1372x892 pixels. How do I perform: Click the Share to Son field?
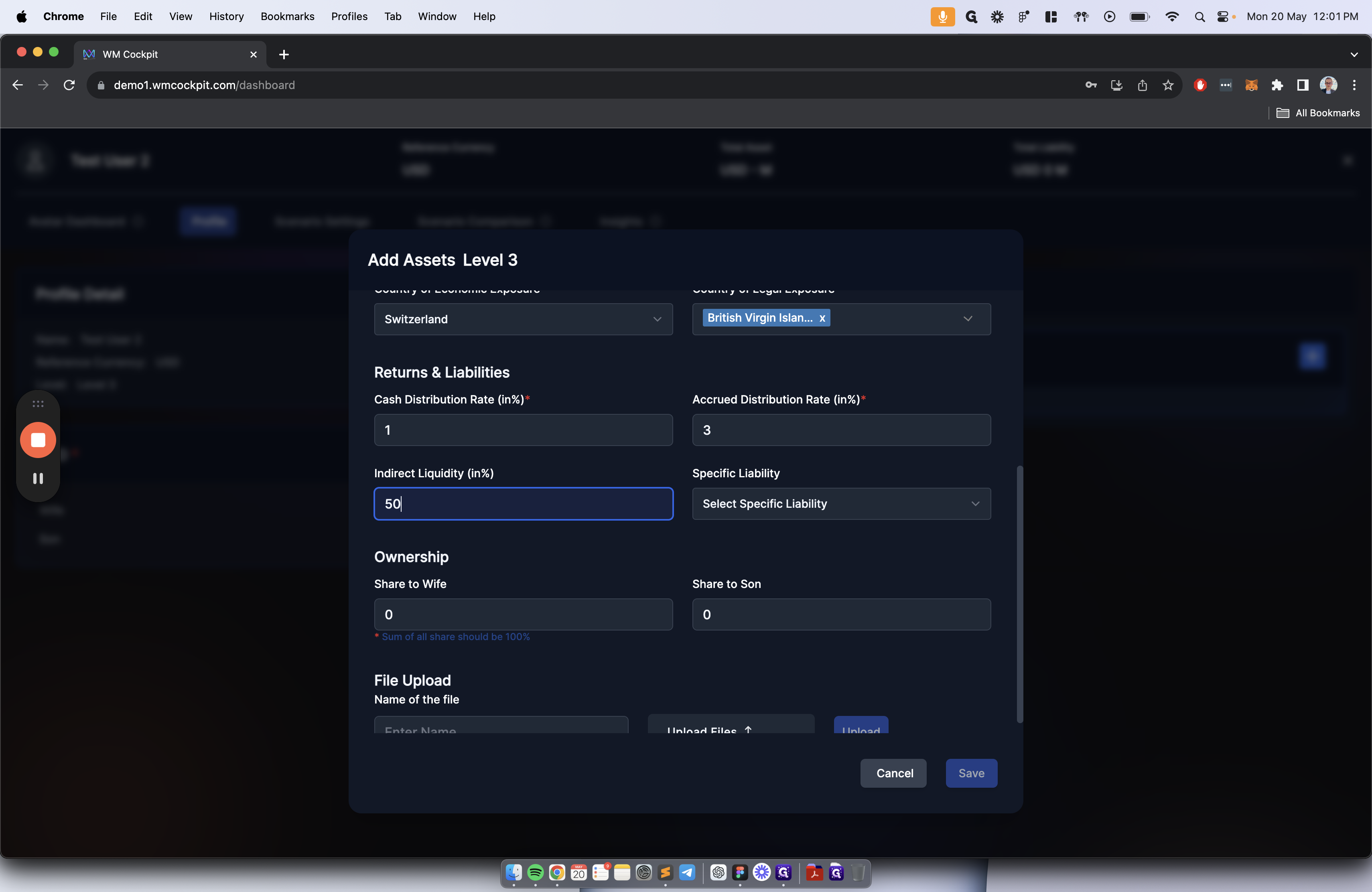841,614
